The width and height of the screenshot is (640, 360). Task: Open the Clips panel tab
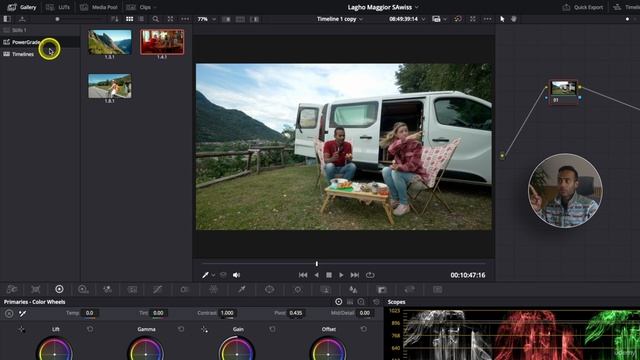139,7
